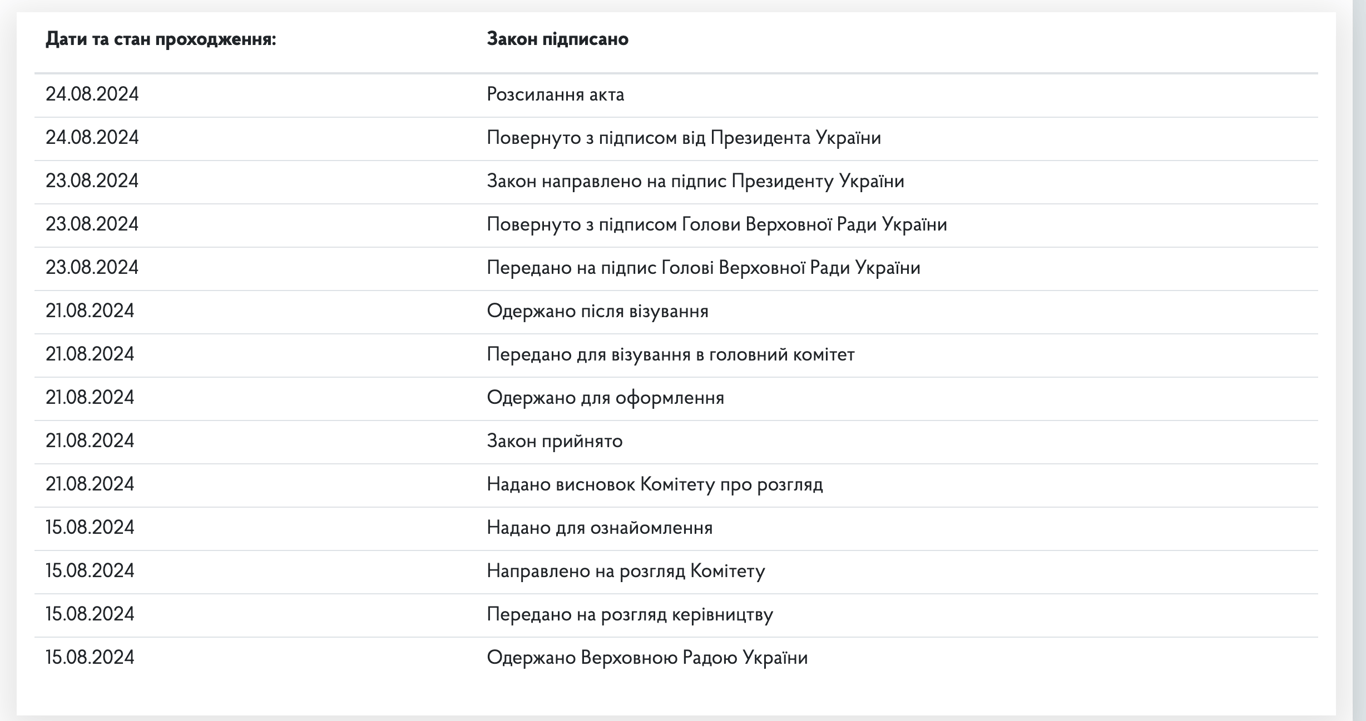
Task: Select the 'Розсилання акта' status entry
Action: 555,95
